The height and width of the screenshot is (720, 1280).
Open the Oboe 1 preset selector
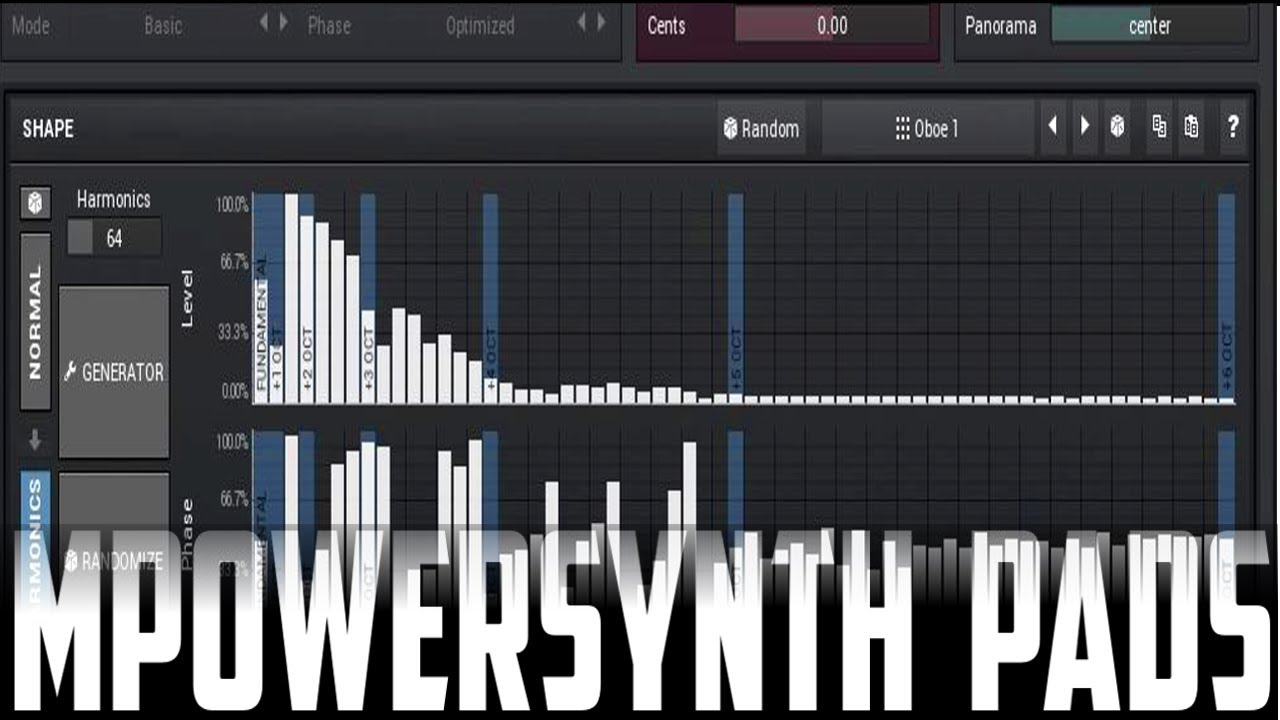pyautogui.click(x=927, y=128)
